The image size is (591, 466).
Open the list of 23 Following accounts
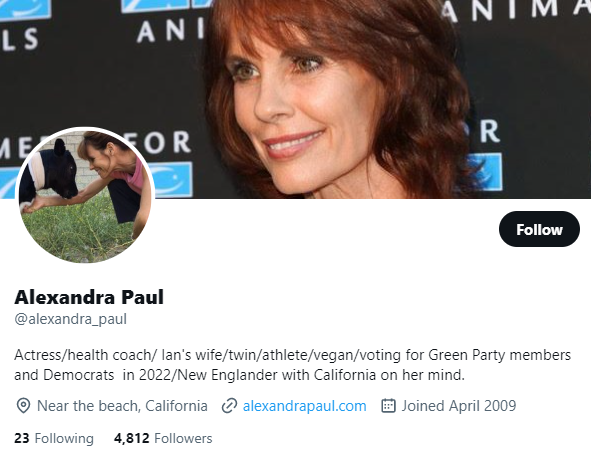(x=54, y=438)
